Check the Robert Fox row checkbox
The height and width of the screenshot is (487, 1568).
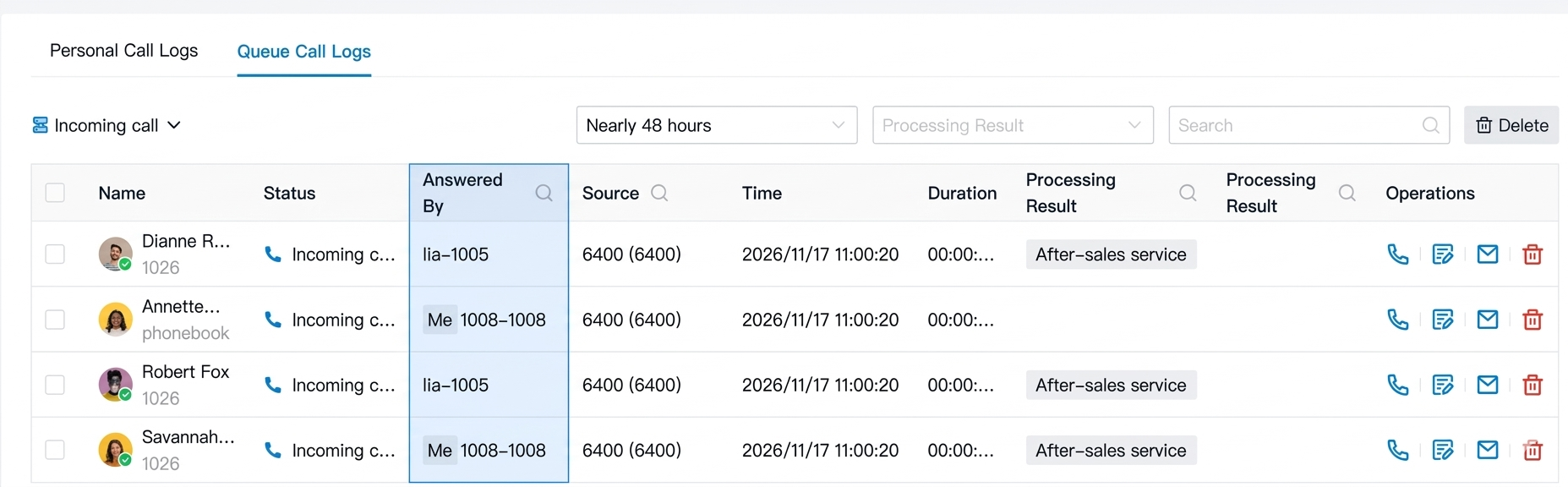click(x=55, y=385)
